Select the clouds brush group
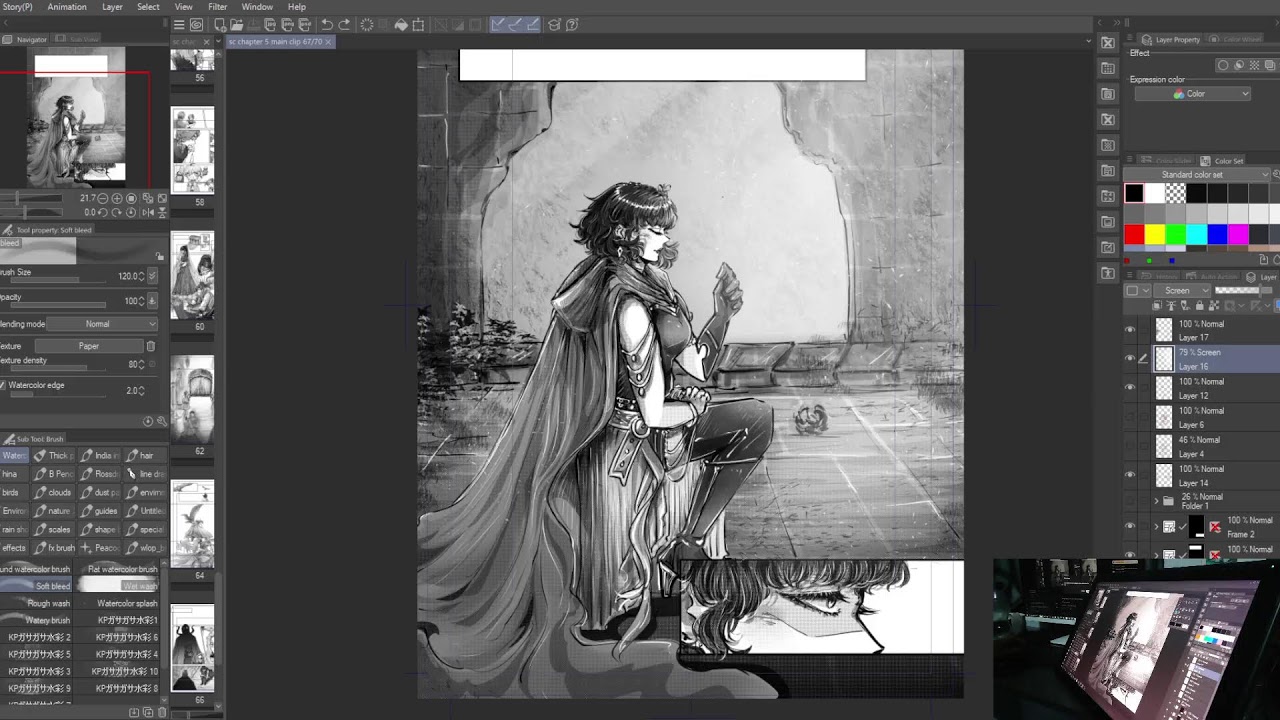 53,492
